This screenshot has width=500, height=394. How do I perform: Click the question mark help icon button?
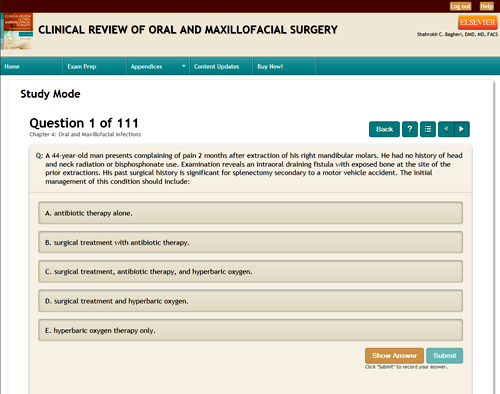point(410,129)
